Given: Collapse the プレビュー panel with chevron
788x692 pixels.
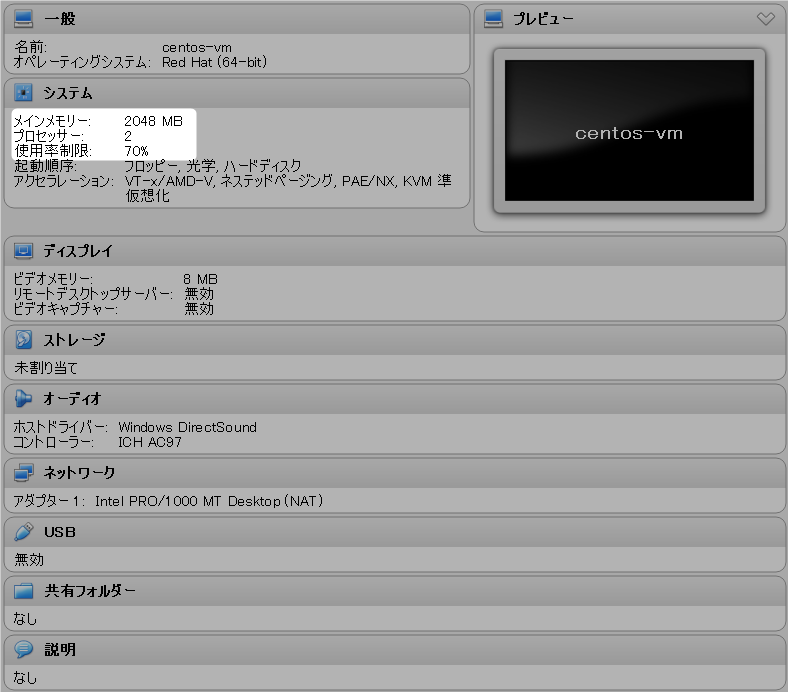Looking at the screenshot, I should [x=765, y=19].
